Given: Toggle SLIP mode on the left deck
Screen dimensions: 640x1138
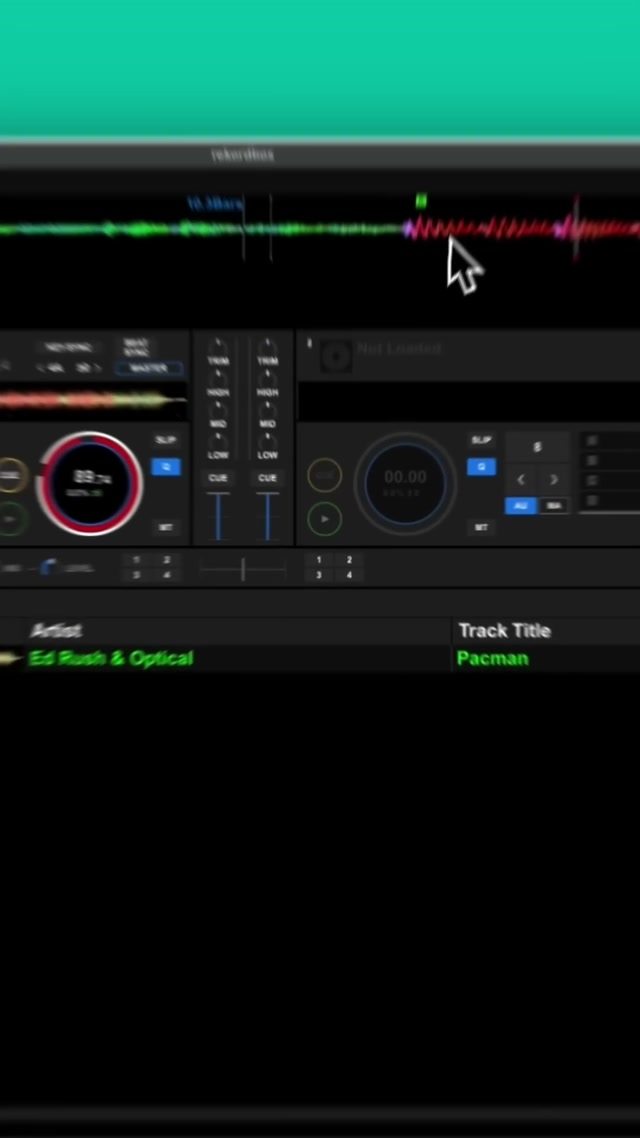Looking at the screenshot, I should (166, 440).
